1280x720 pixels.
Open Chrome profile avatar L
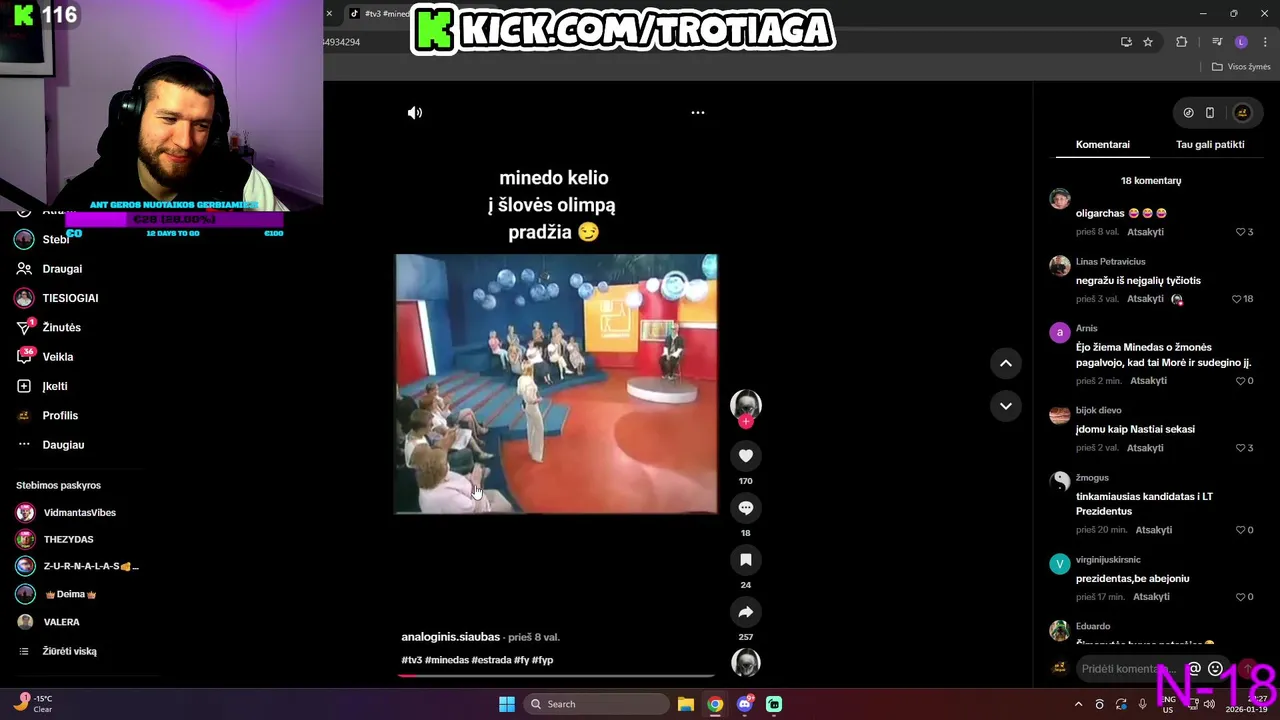1241,42
